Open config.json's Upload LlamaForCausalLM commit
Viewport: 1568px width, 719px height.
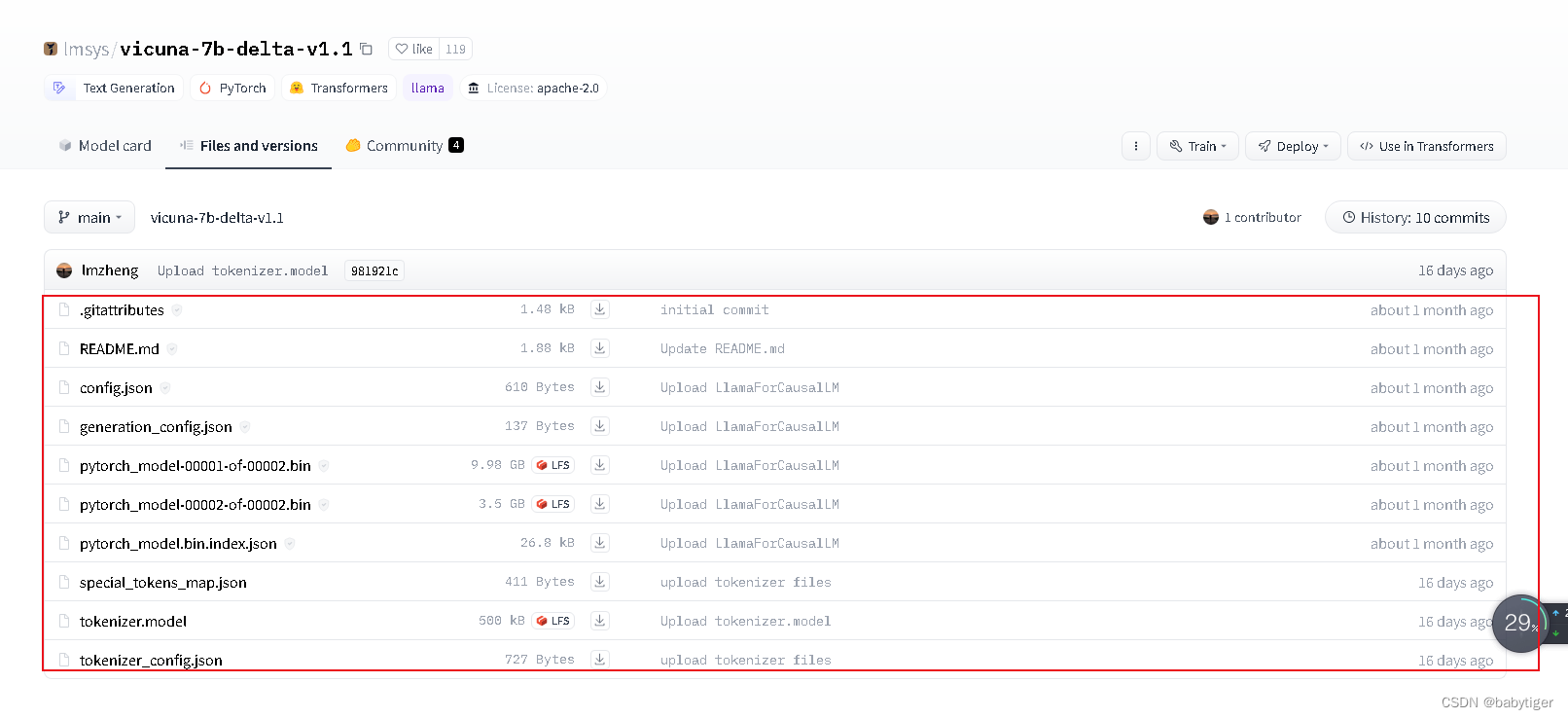coord(750,388)
